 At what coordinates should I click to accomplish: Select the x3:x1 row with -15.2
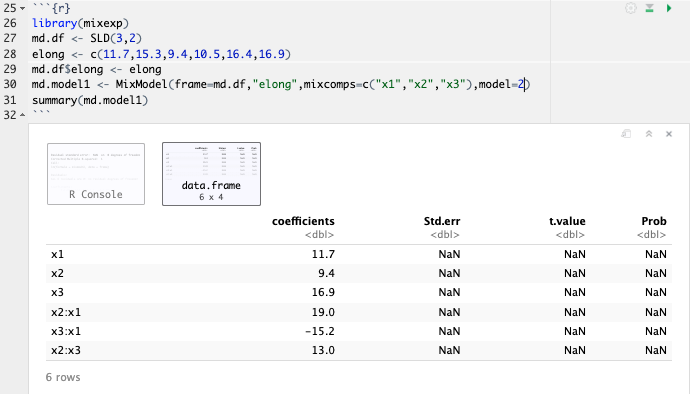coord(359,331)
